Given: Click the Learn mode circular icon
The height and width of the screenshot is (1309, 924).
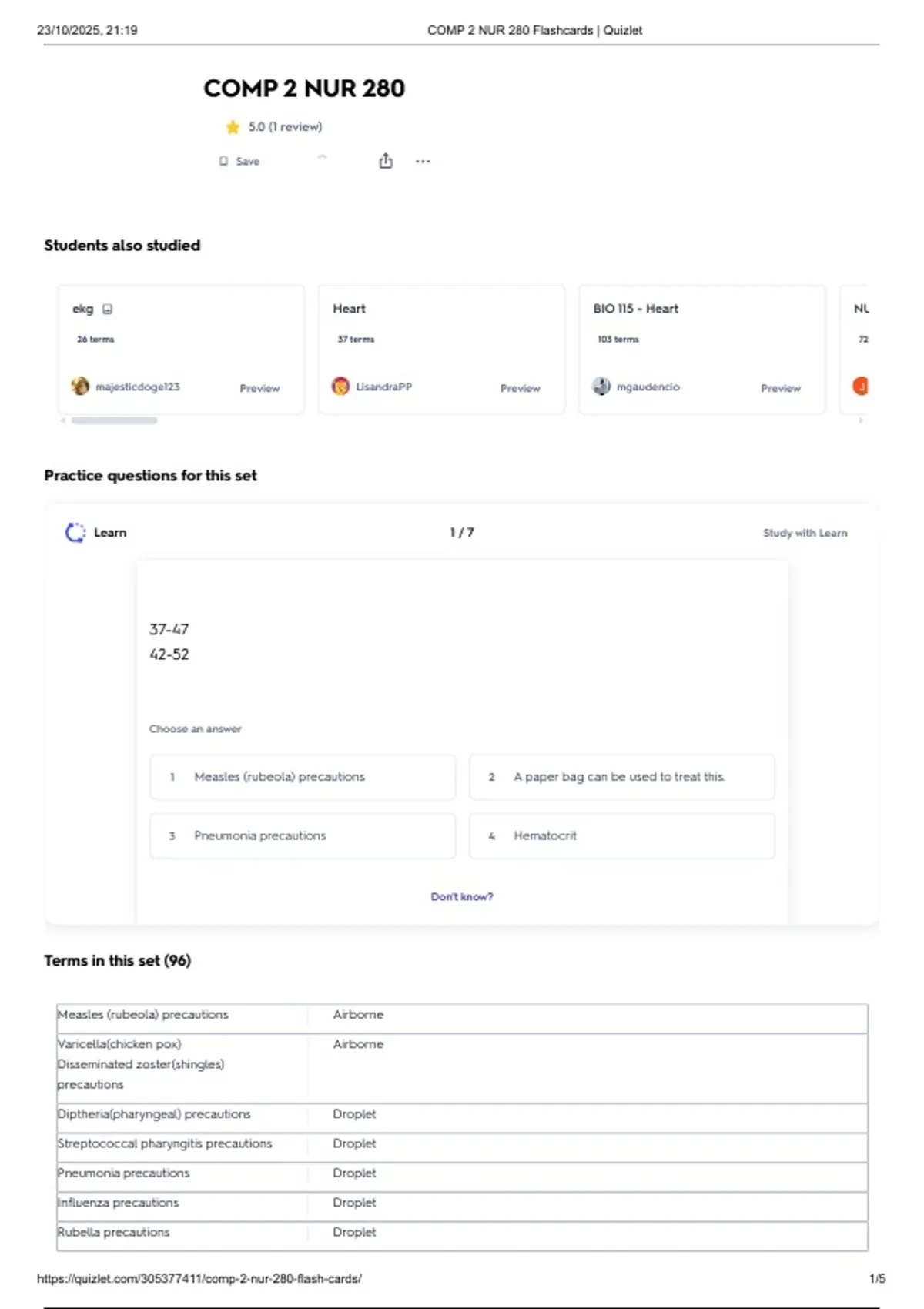Looking at the screenshot, I should (x=75, y=533).
